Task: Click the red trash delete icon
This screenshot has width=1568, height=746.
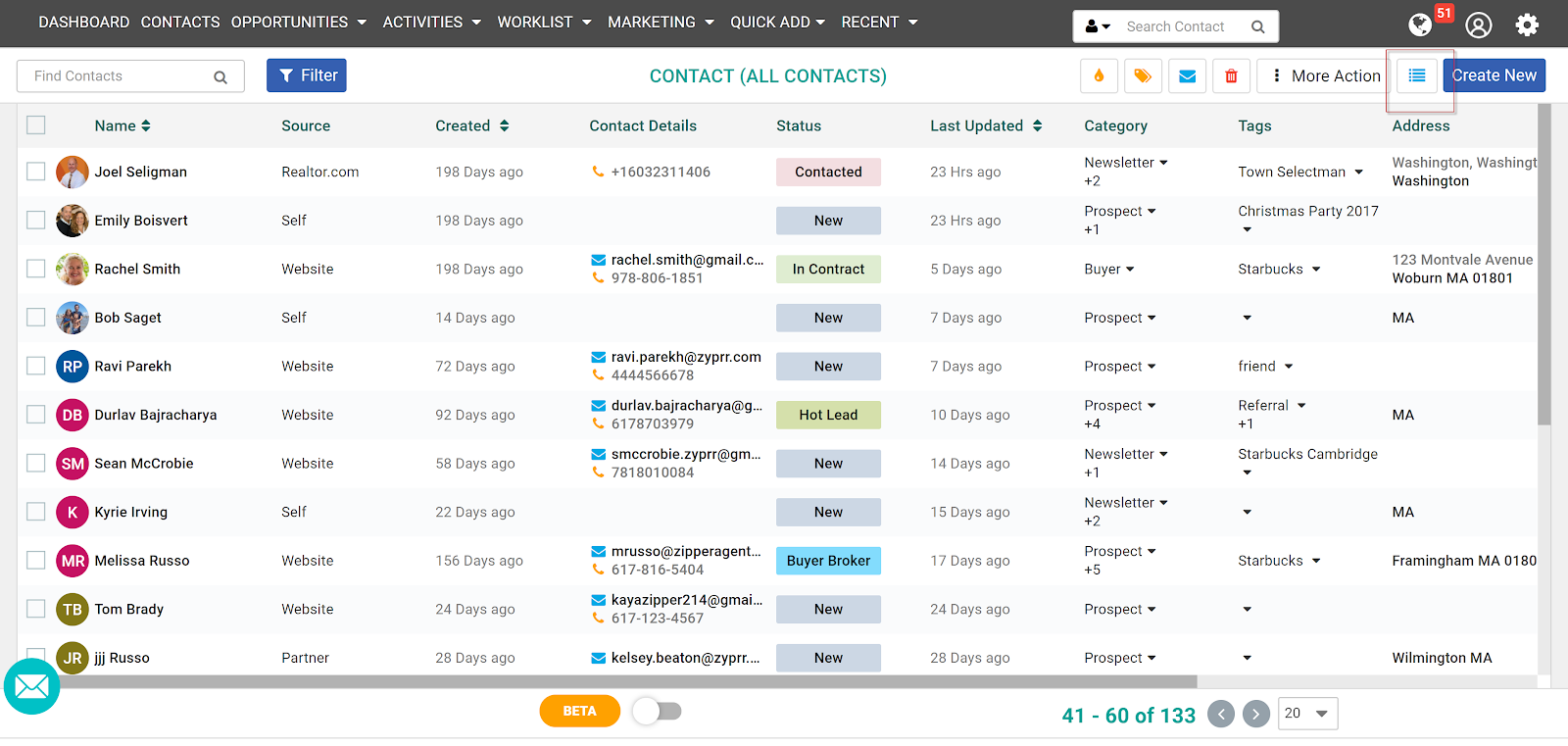Action: point(1231,75)
